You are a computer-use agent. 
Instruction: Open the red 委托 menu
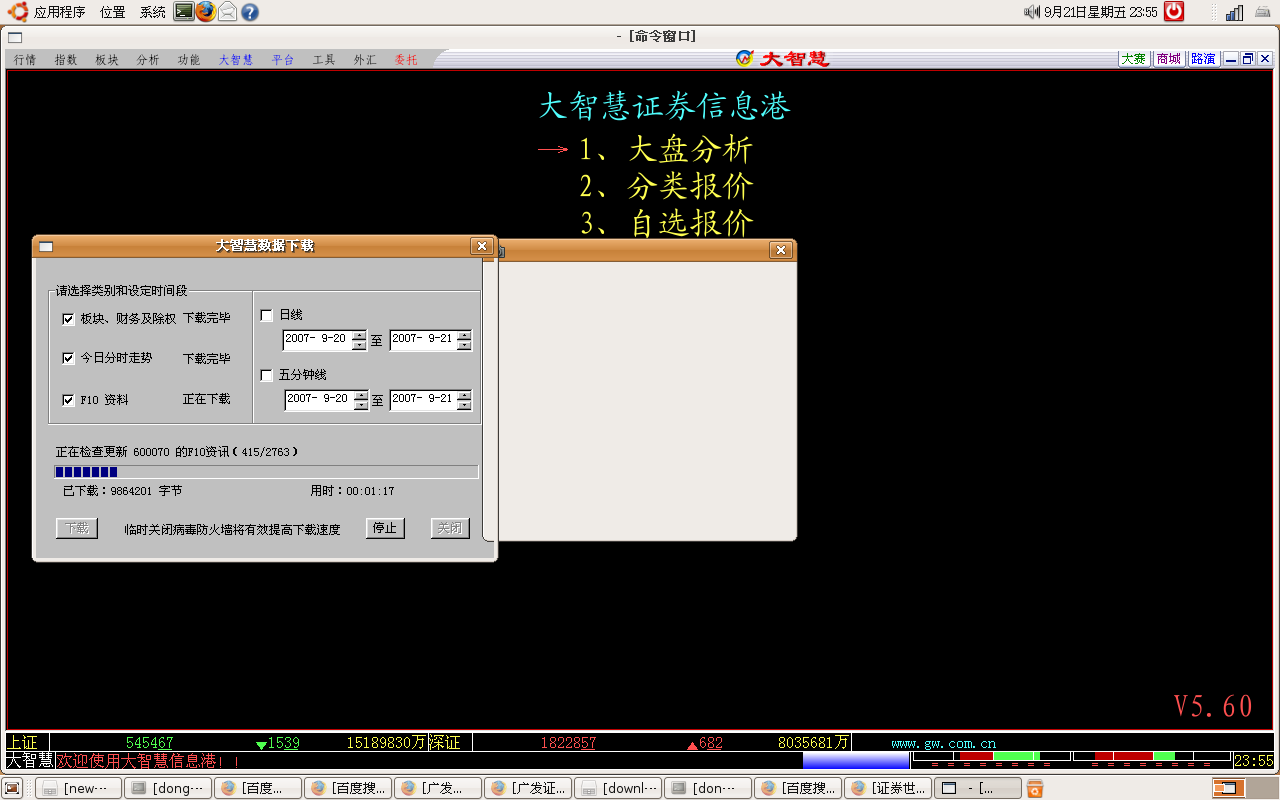(406, 60)
